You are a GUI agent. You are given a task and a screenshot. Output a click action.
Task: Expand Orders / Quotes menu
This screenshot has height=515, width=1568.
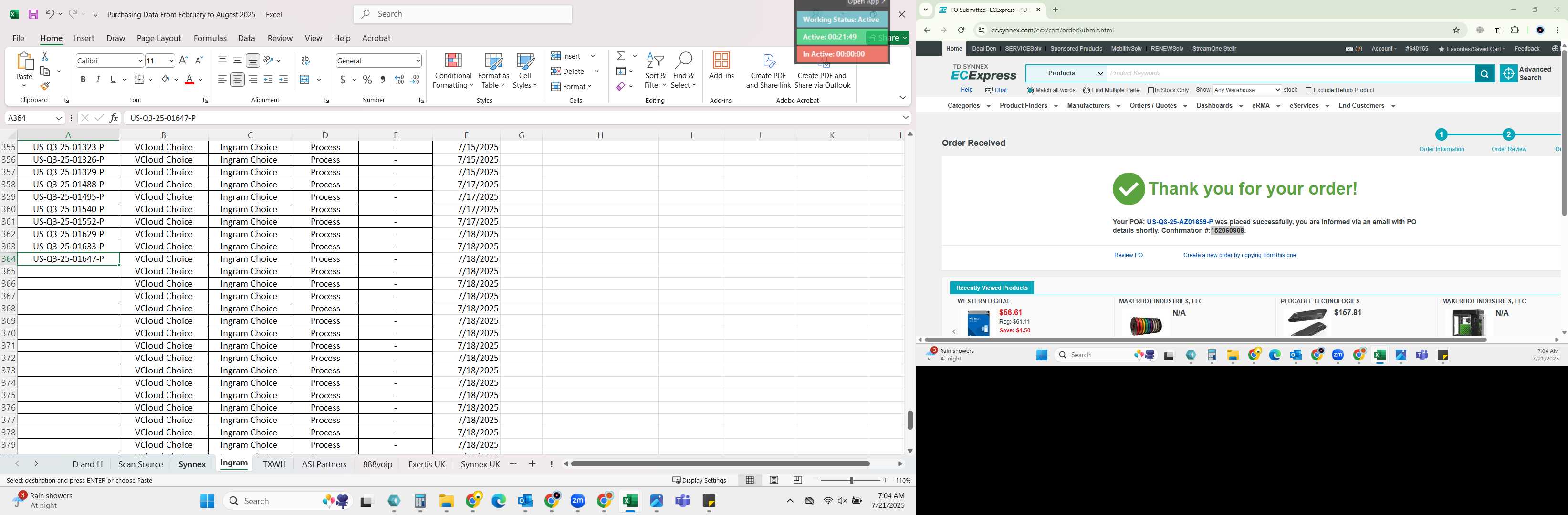(1158, 106)
